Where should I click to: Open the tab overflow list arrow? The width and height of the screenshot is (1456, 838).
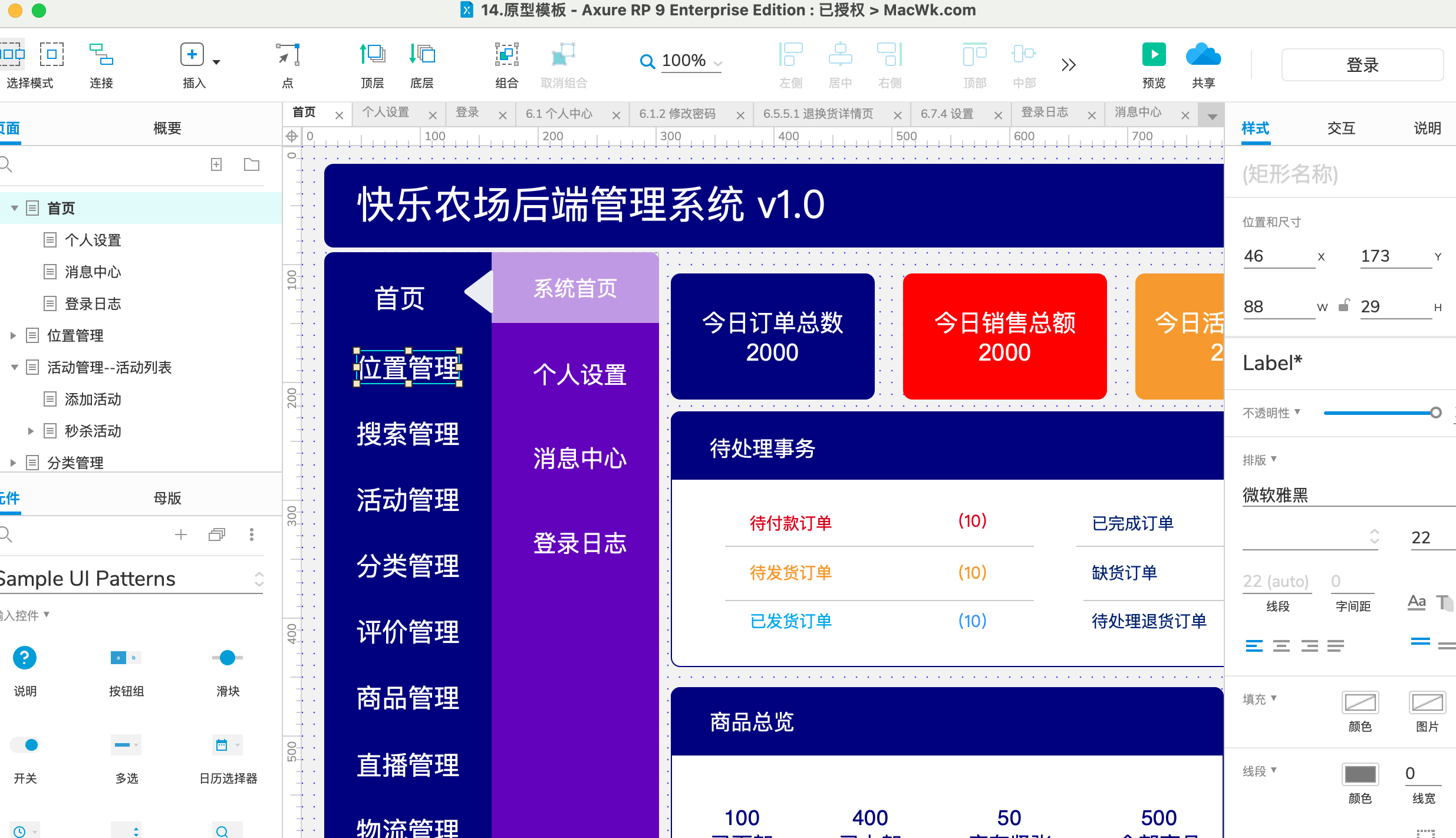pyautogui.click(x=1212, y=117)
